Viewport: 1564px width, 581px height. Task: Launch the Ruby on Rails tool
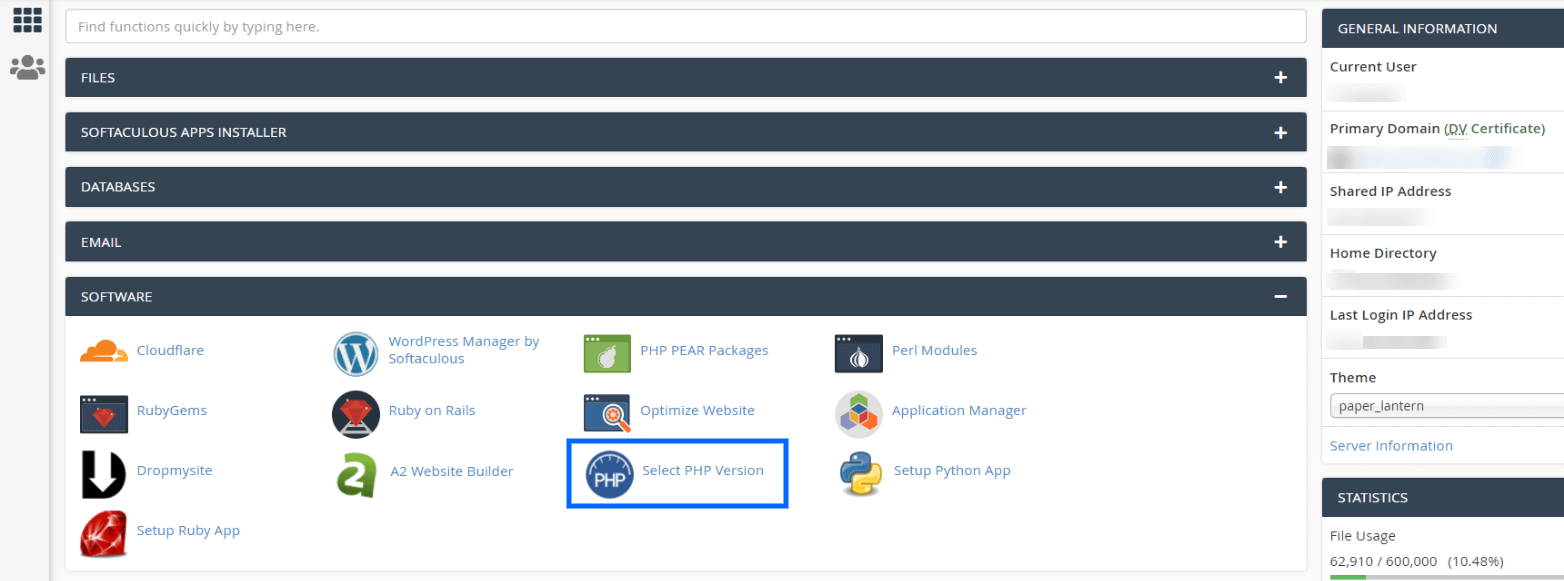432,410
